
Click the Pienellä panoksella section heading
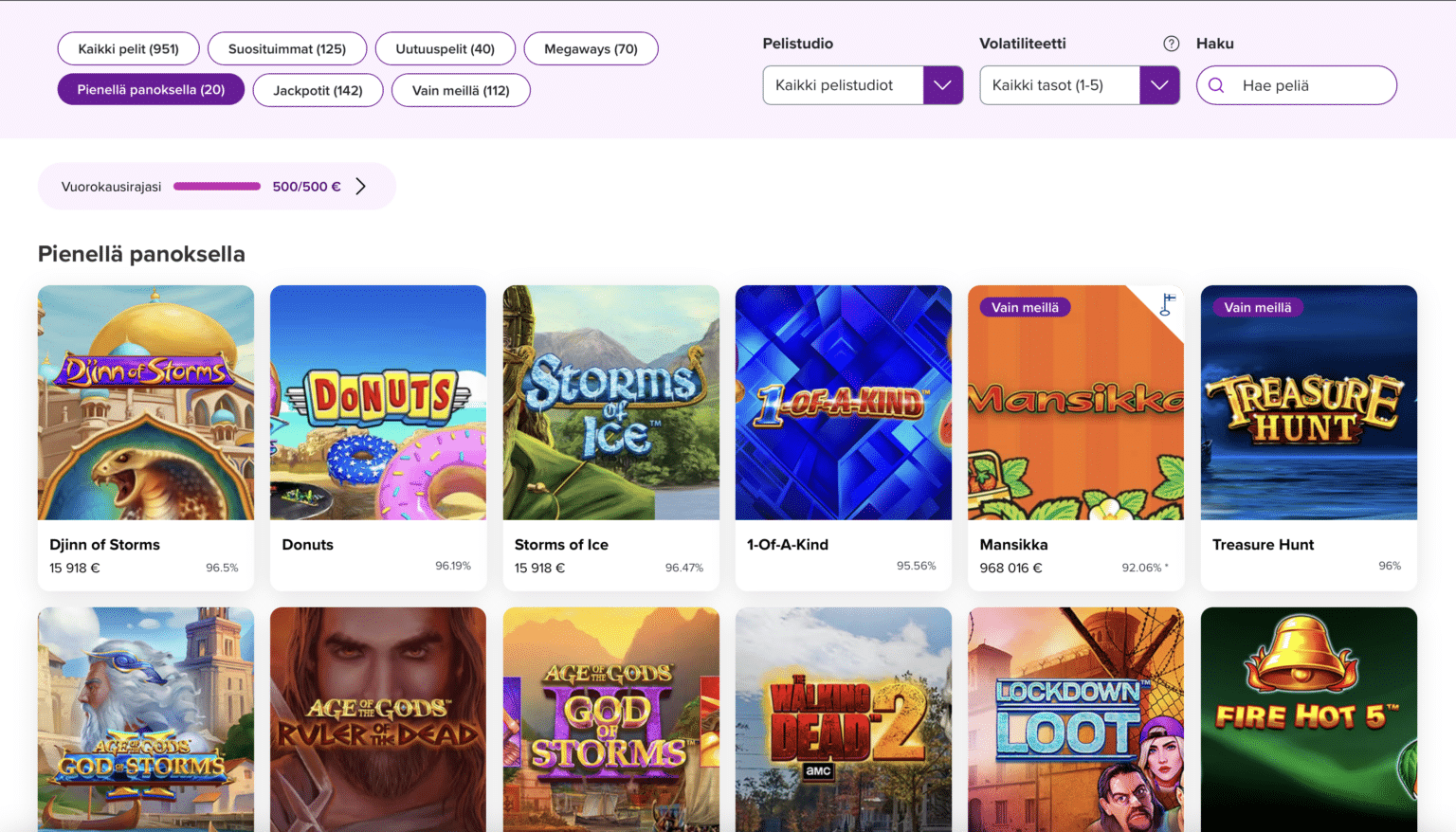point(141,254)
